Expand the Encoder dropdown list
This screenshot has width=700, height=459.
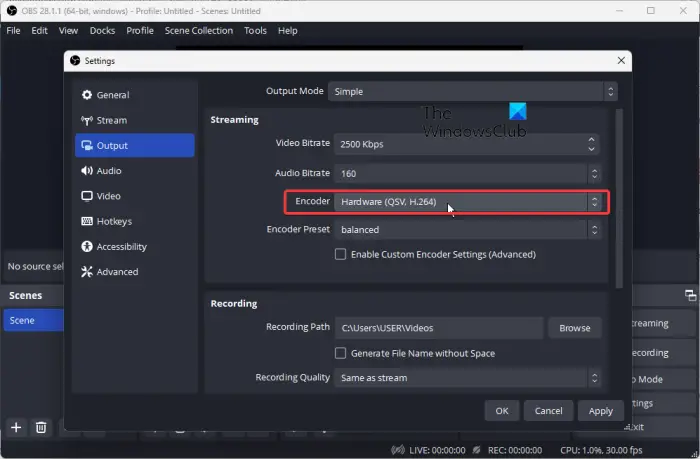(467, 202)
